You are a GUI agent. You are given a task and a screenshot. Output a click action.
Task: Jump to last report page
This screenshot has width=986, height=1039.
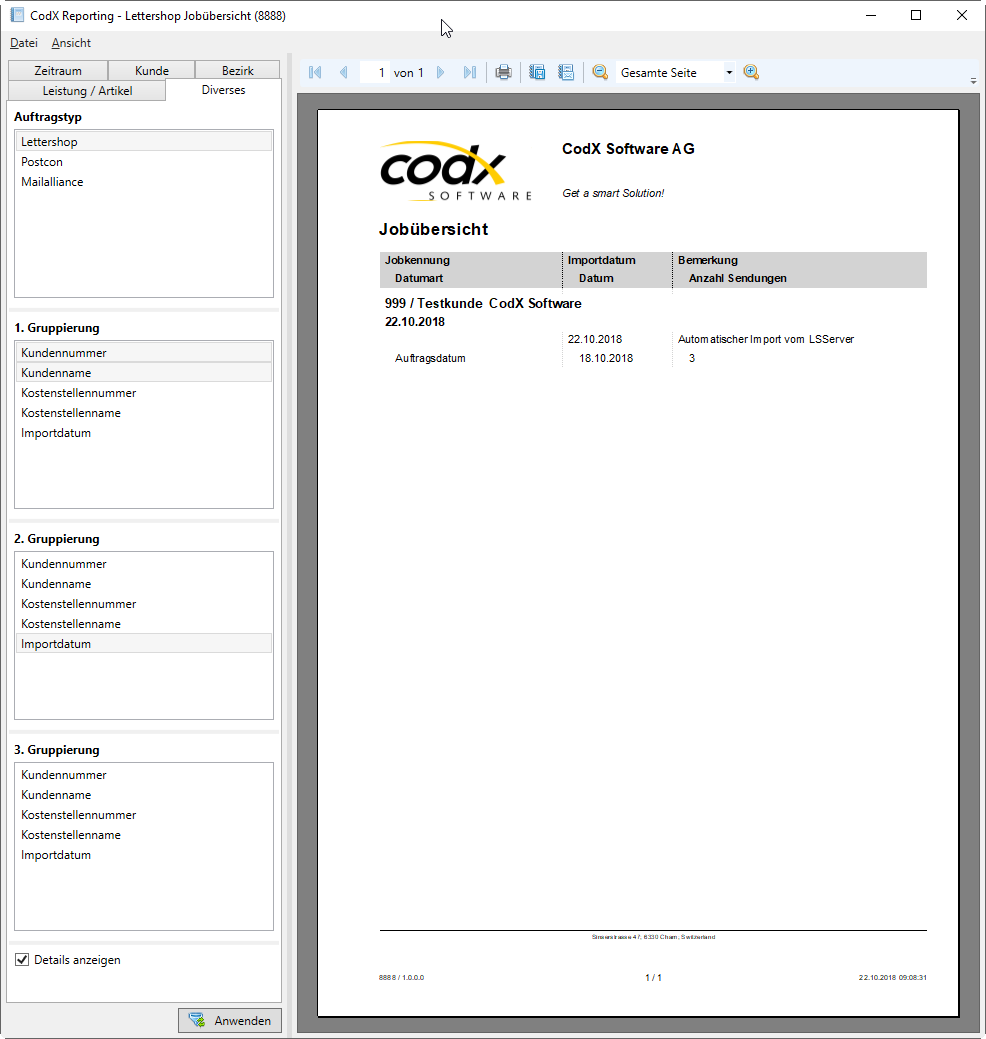(x=470, y=72)
